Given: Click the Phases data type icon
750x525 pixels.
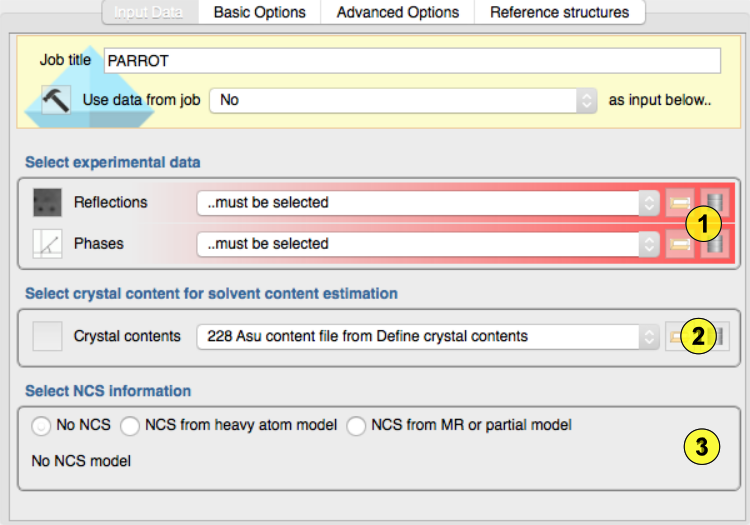Looking at the screenshot, I should [47, 243].
